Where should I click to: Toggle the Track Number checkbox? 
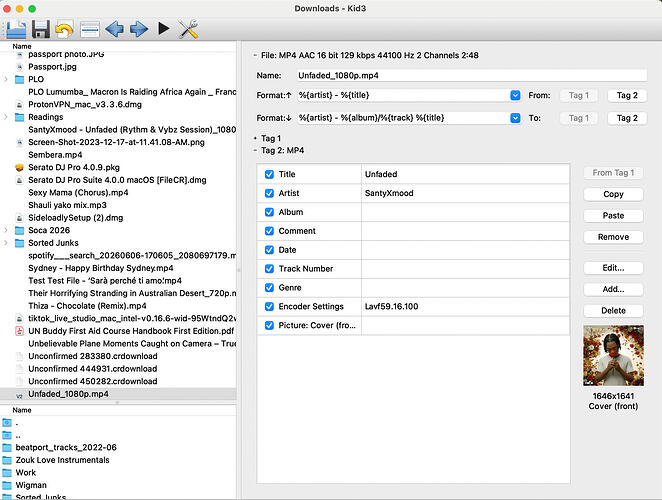pos(269,269)
